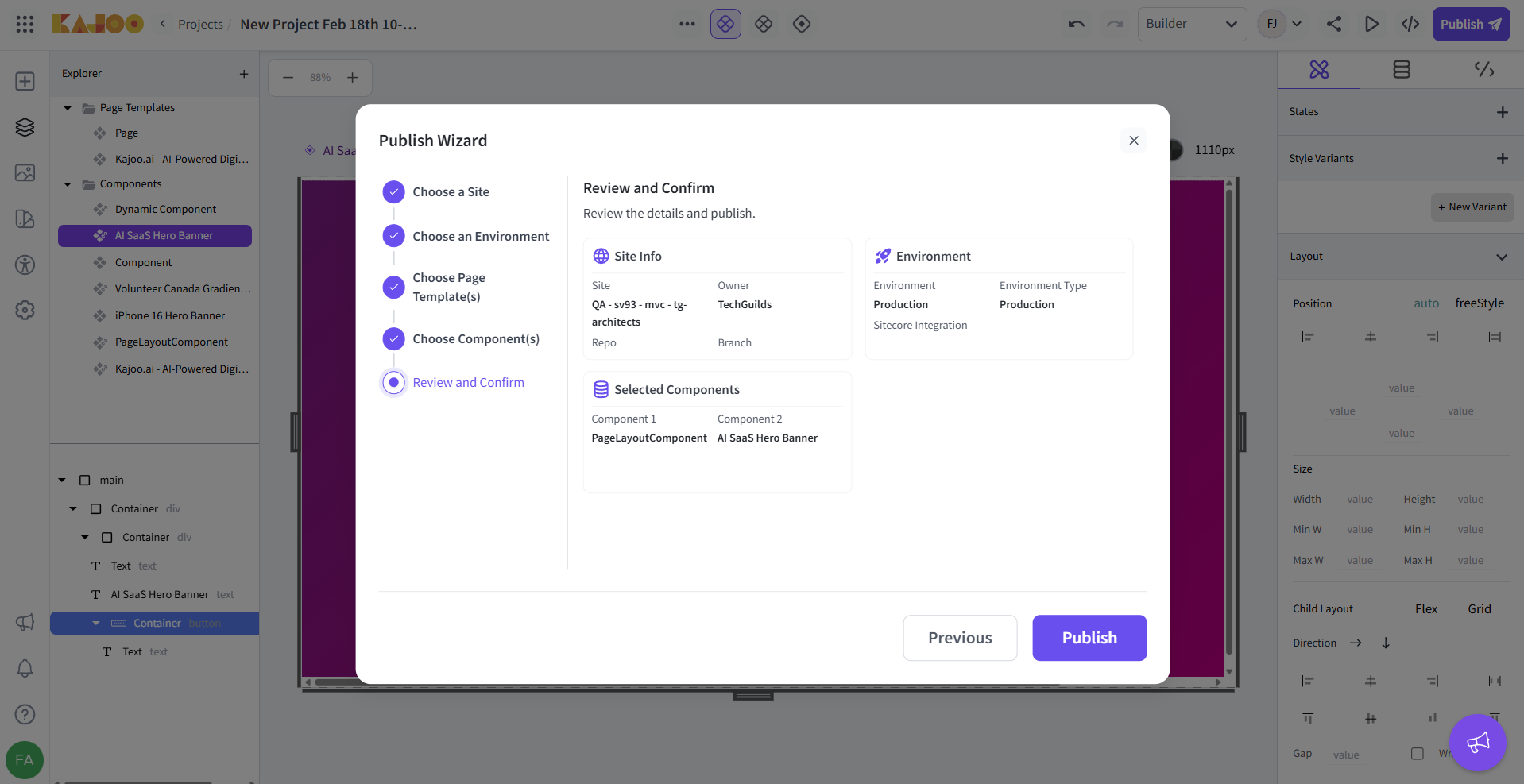The height and width of the screenshot is (784, 1524).
Task: Add a style variant with plus
Action: click(x=1502, y=158)
